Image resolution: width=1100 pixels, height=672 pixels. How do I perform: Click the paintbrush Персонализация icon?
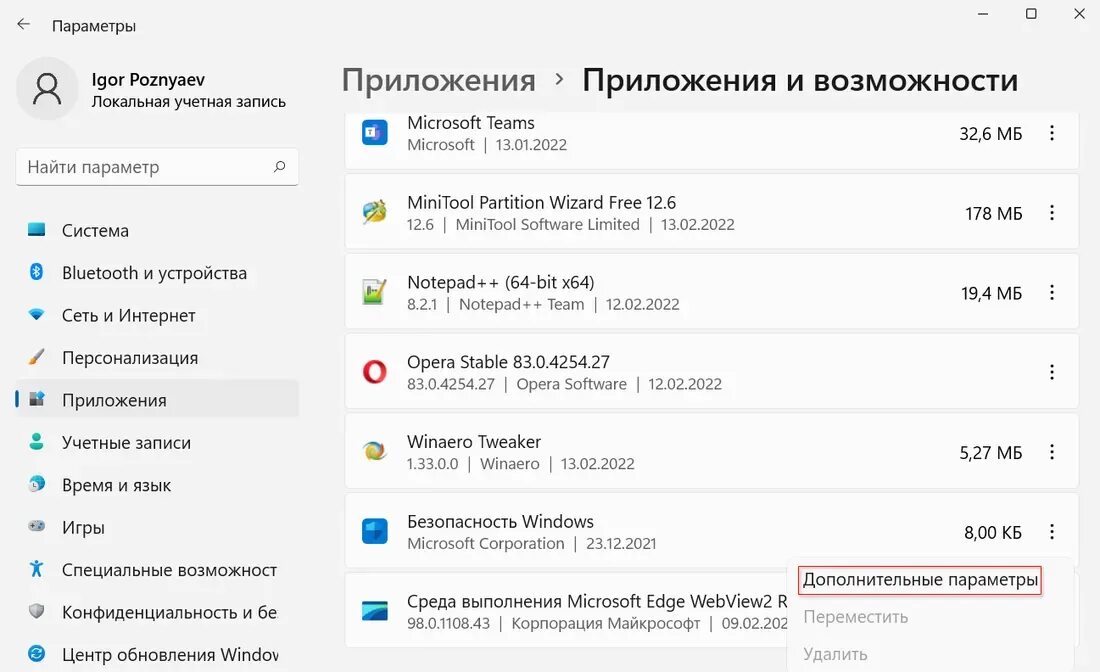pyautogui.click(x=36, y=356)
